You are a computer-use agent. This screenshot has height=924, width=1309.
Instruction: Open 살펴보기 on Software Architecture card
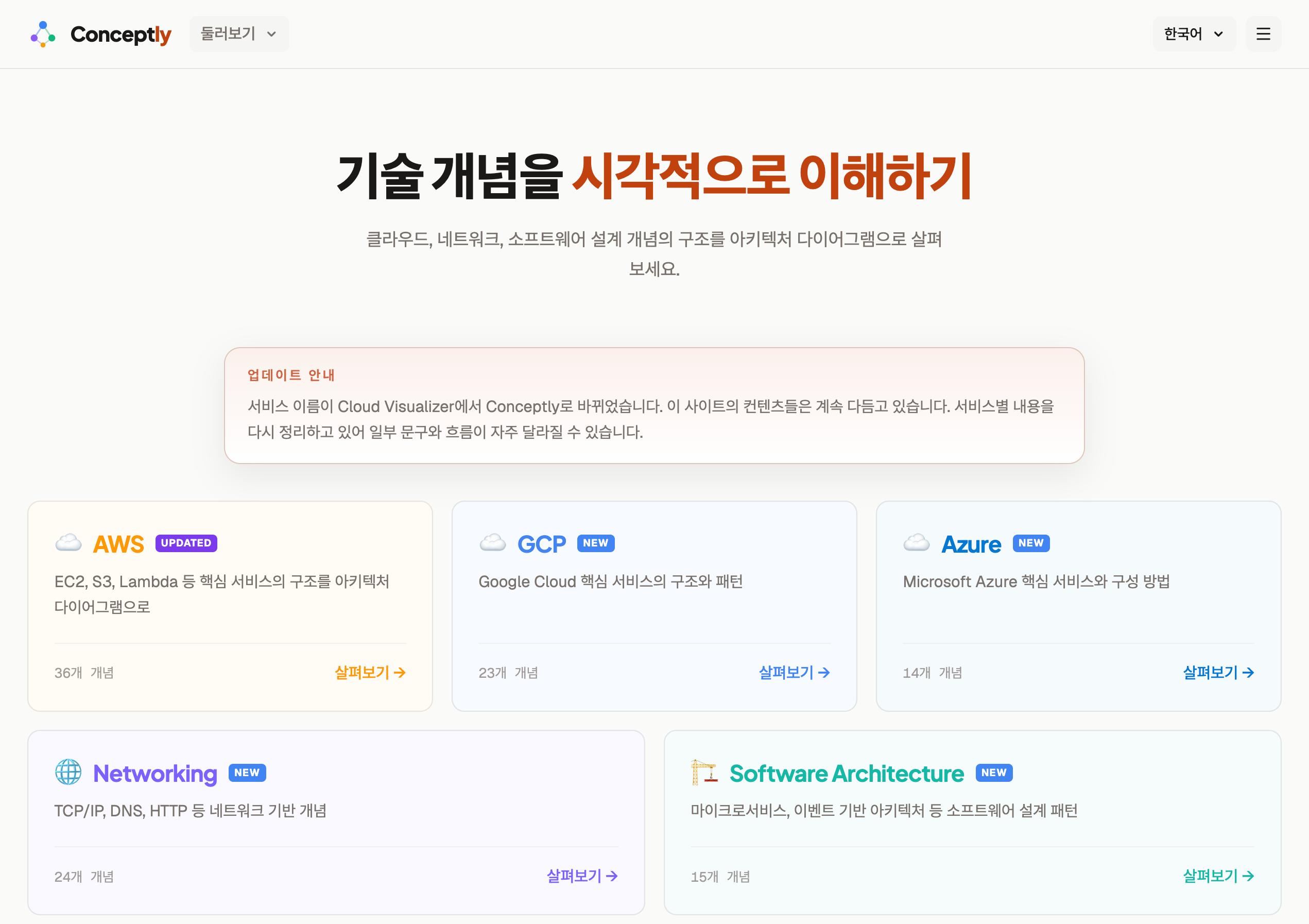click(x=1210, y=876)
